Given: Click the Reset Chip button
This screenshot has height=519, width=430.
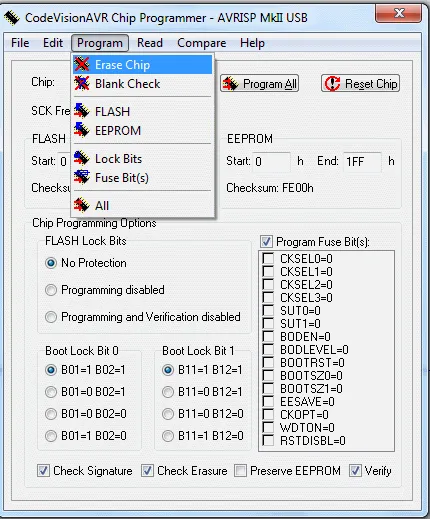Looking at the screenshot, I should pyautogui.click(x=360, y=83).
